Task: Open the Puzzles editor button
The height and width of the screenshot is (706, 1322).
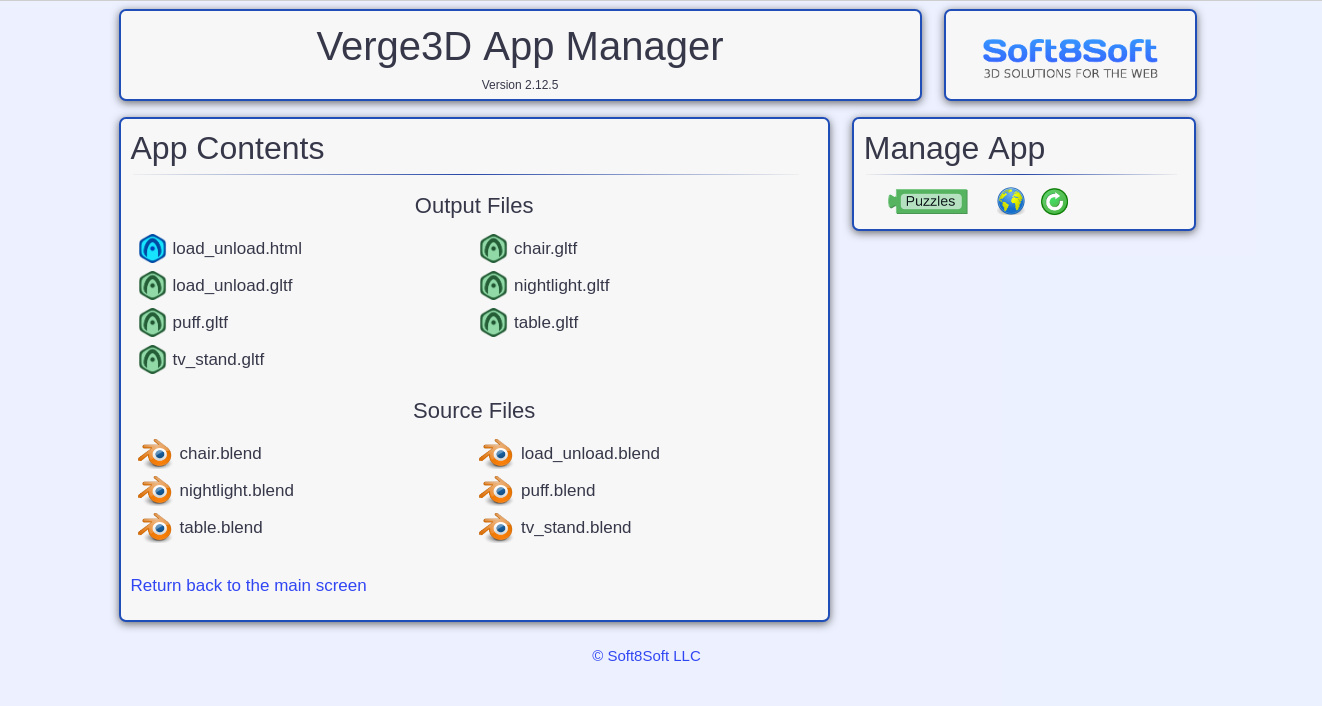Action: coord(928,201)
